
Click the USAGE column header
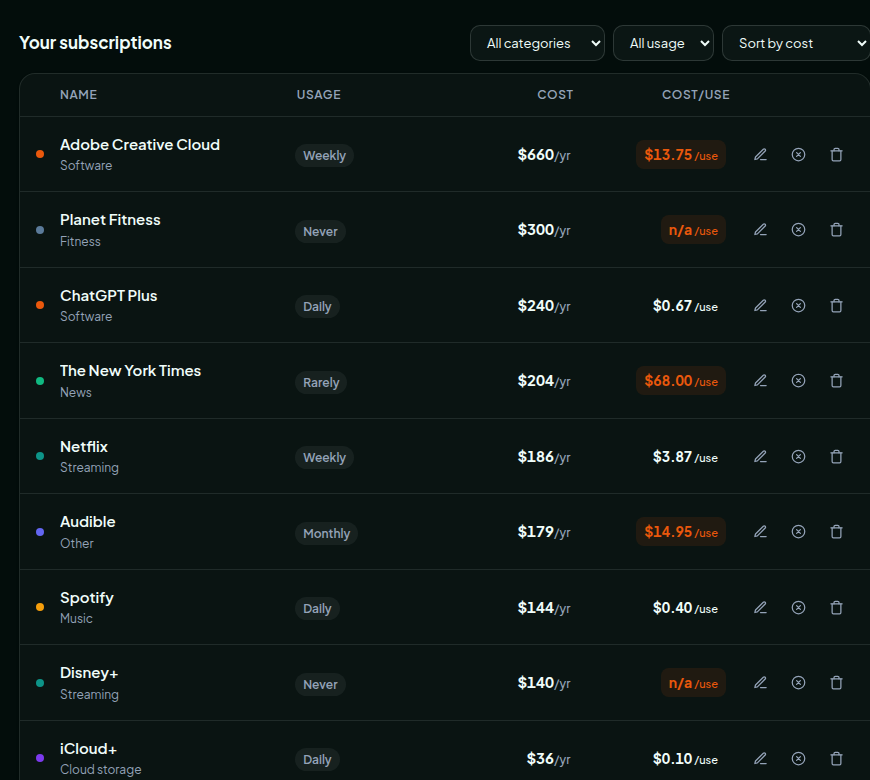click(x=318, y=95)
